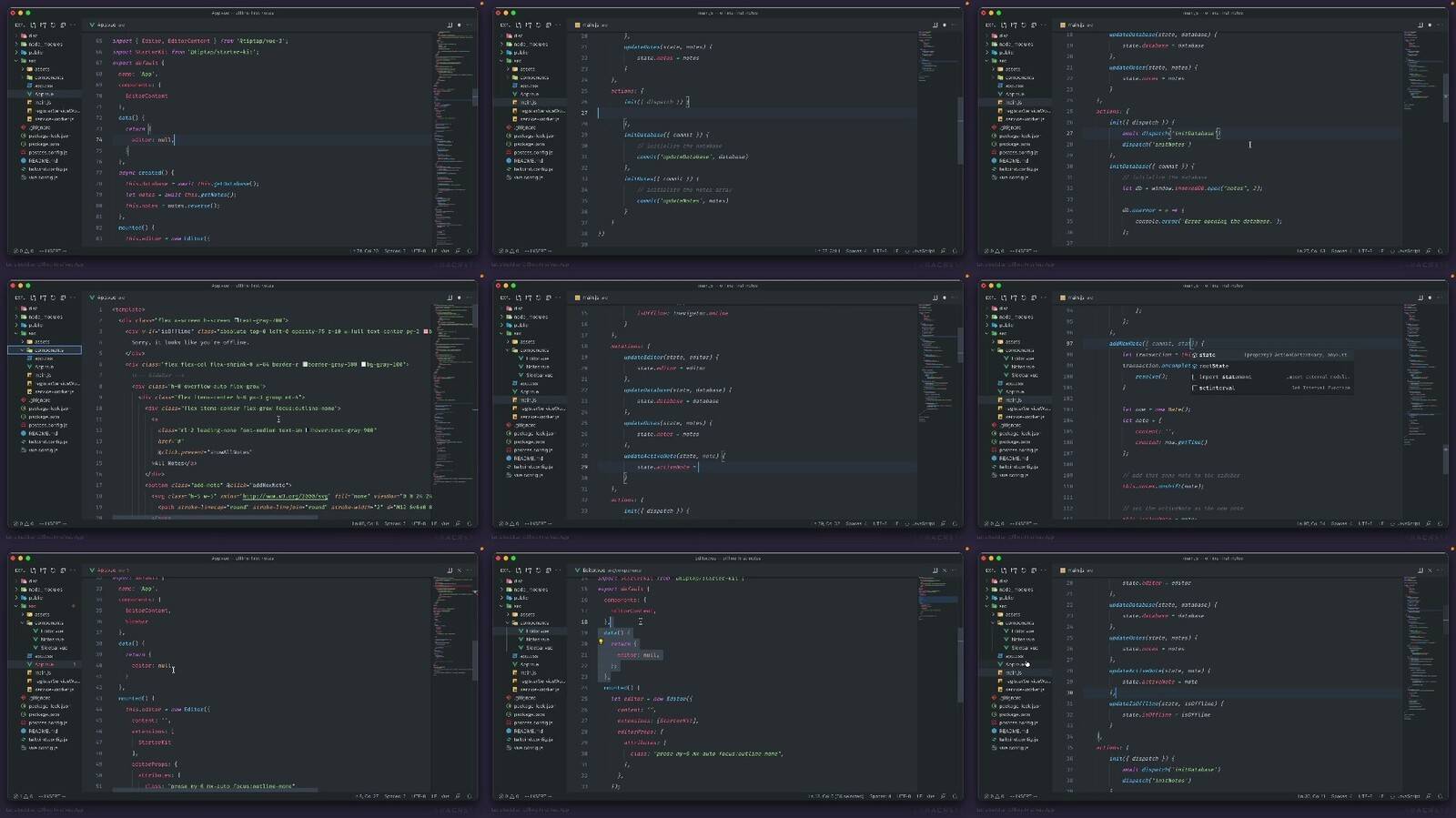Click Vue language mode in top-left status bar
This screenshot has height=818, width=1456.
(x=445, y=250)
